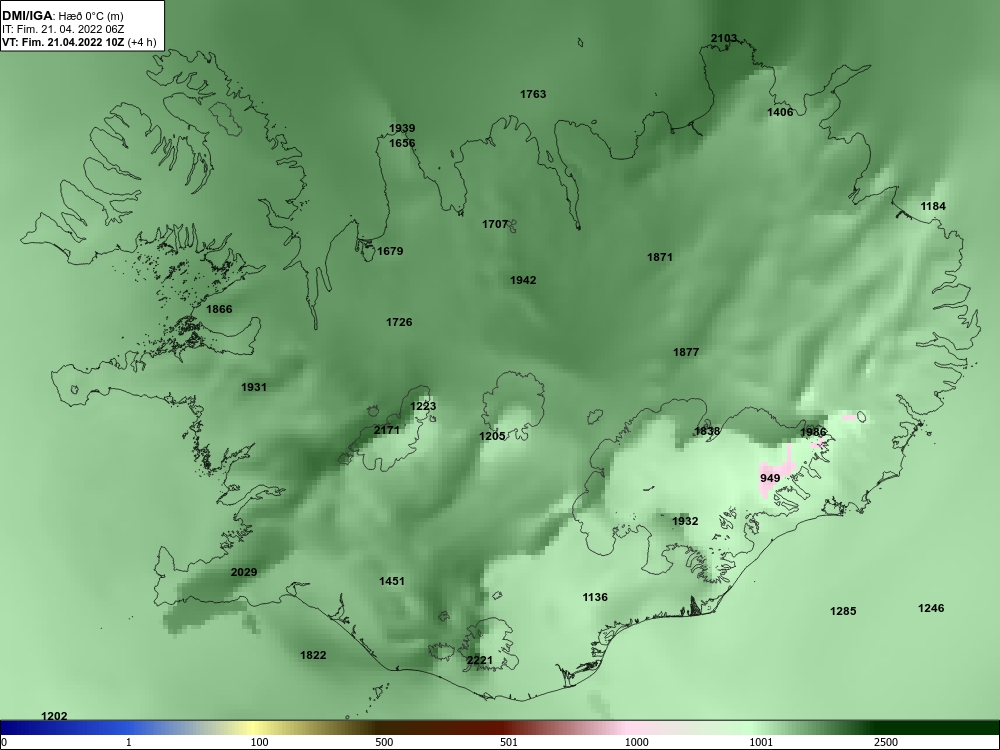Select the 1 tick on the color scale
The width and height of the screenshot is (1000, 750).
[129, 742]
